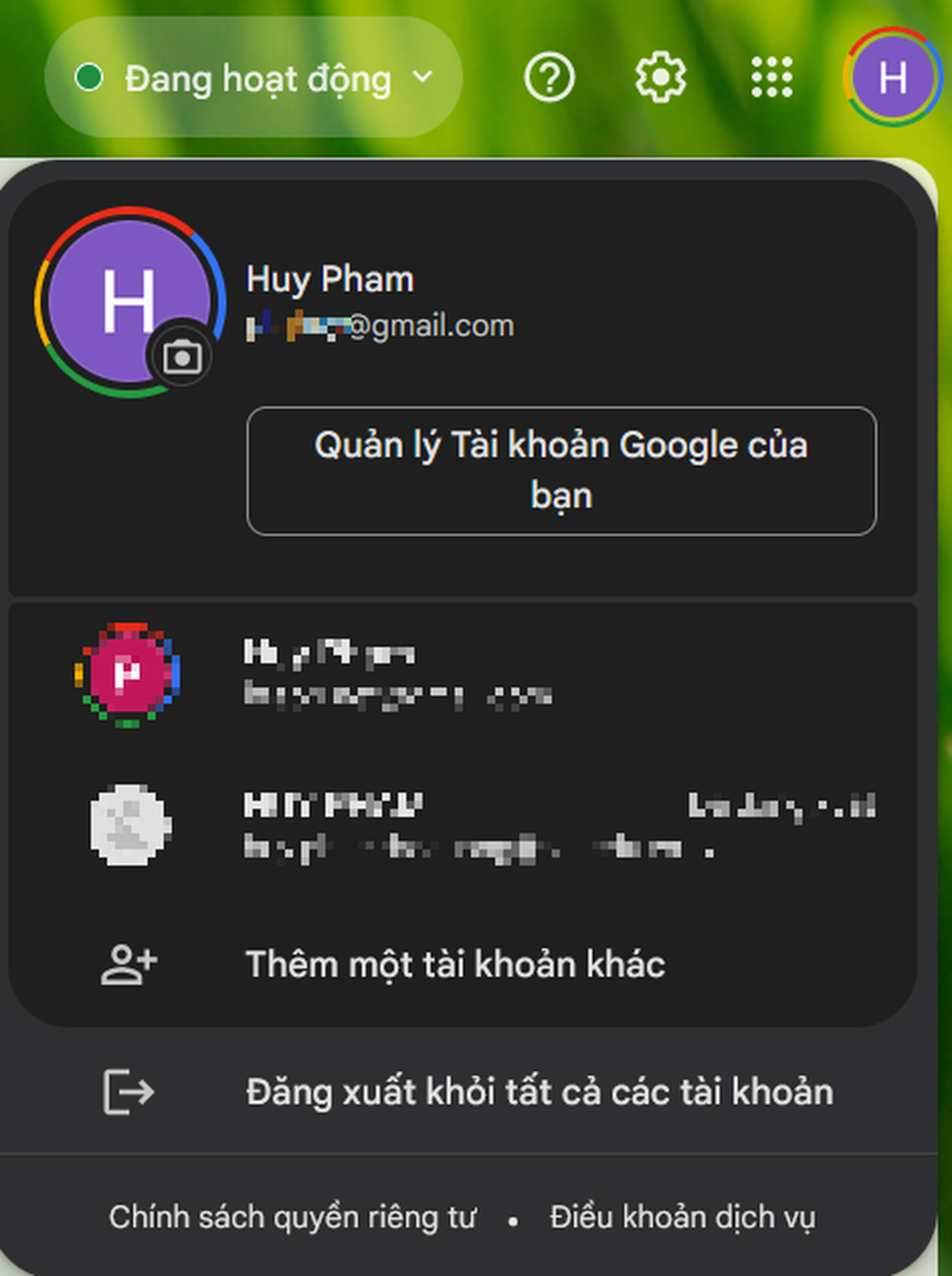Click the chevron next to Đang hoạt động
Screen dimensions: 952x1276
[x=423, y=76]
